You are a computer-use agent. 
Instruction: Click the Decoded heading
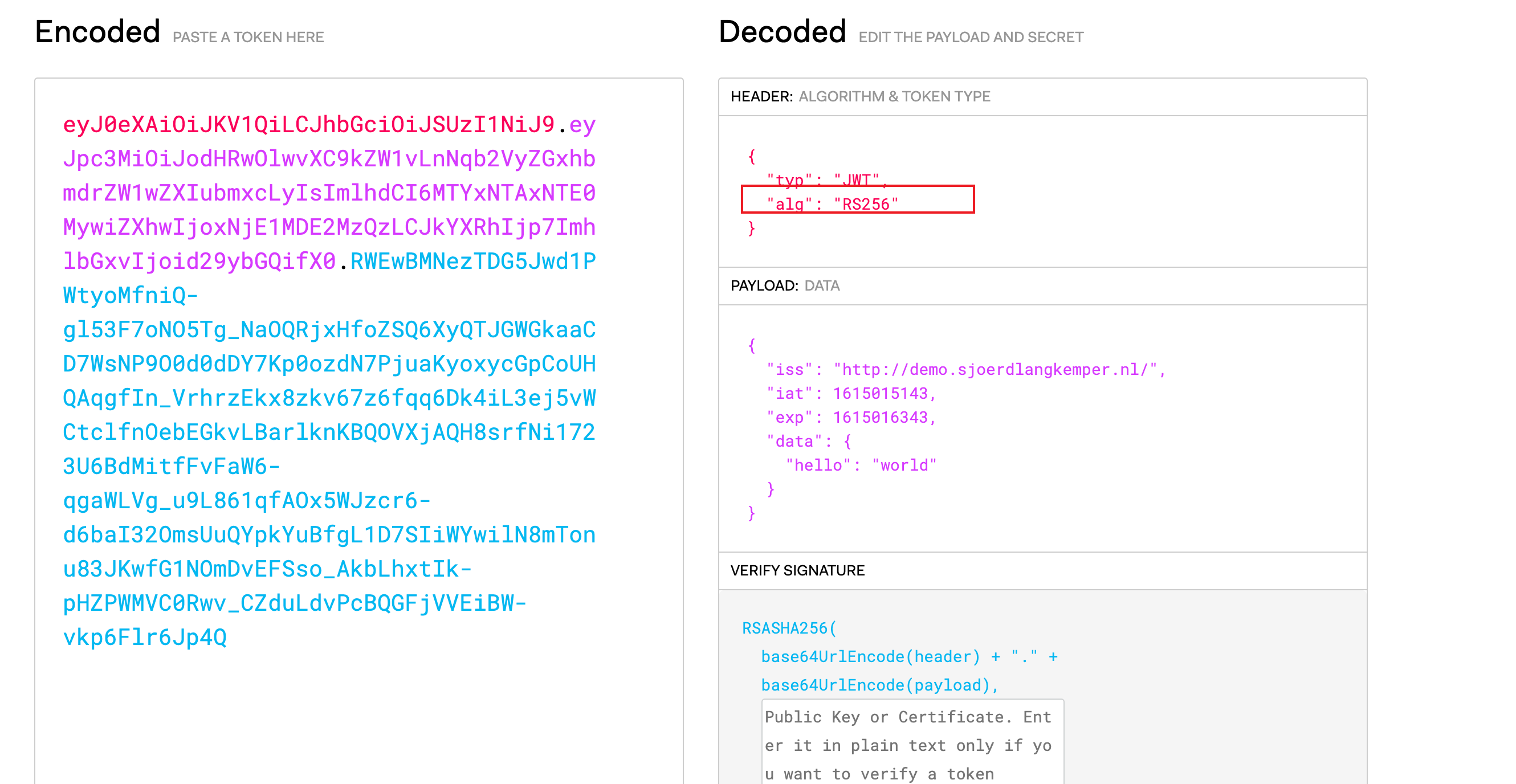click(781, 32)
